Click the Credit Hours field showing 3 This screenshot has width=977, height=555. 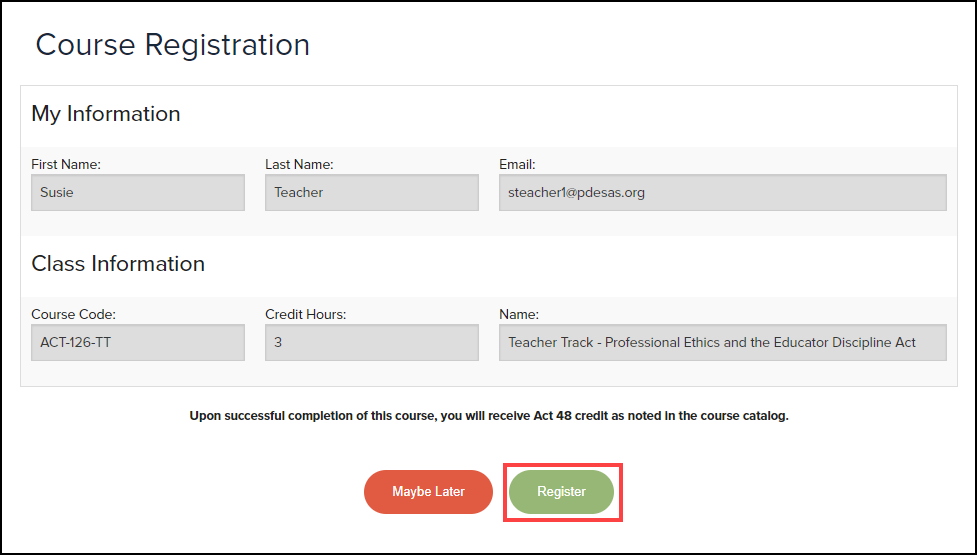tap(371, 342)
